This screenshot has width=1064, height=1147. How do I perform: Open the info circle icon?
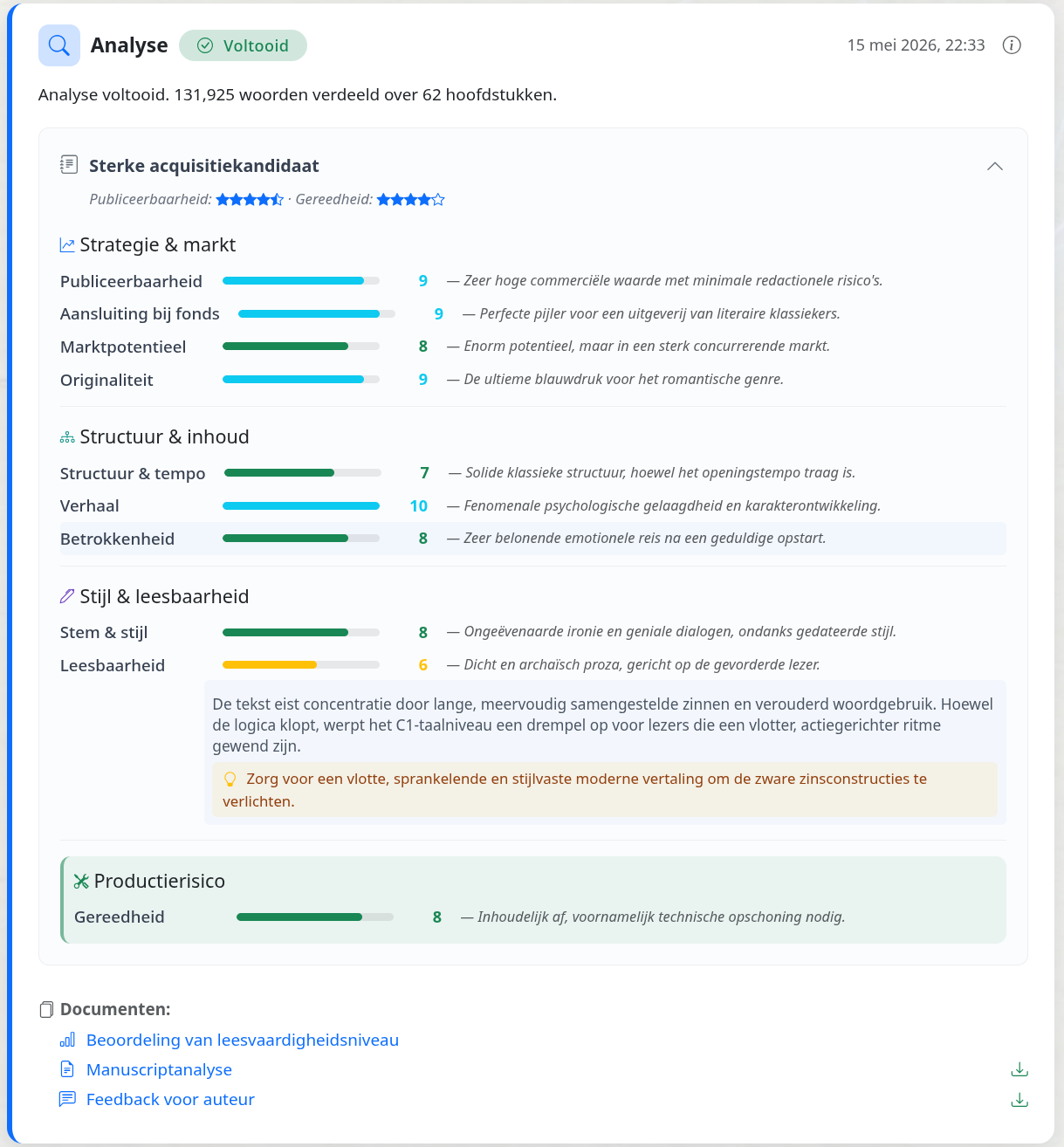pos(1012,45)
